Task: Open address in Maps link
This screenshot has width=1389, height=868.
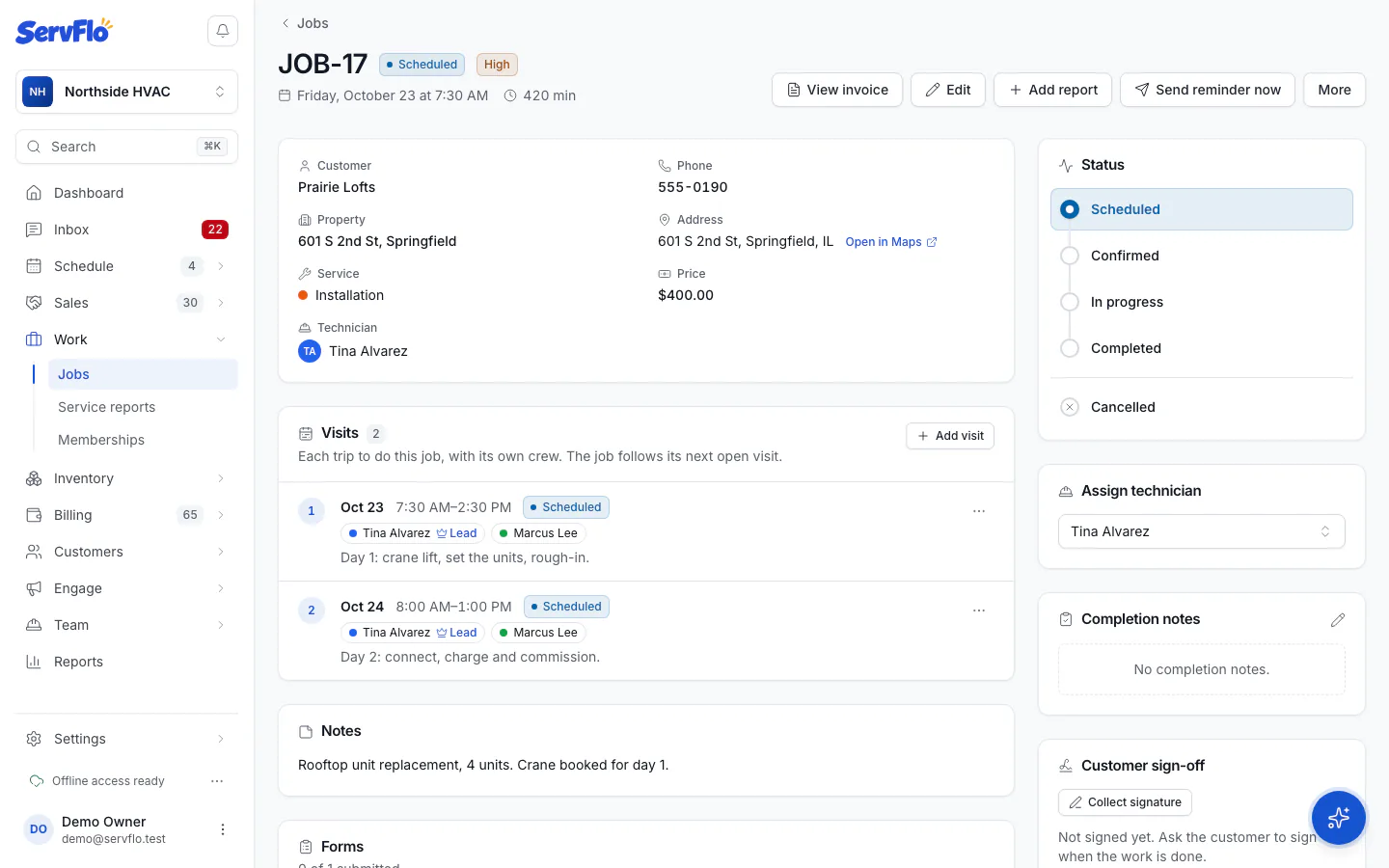Action: coord(891,242)
